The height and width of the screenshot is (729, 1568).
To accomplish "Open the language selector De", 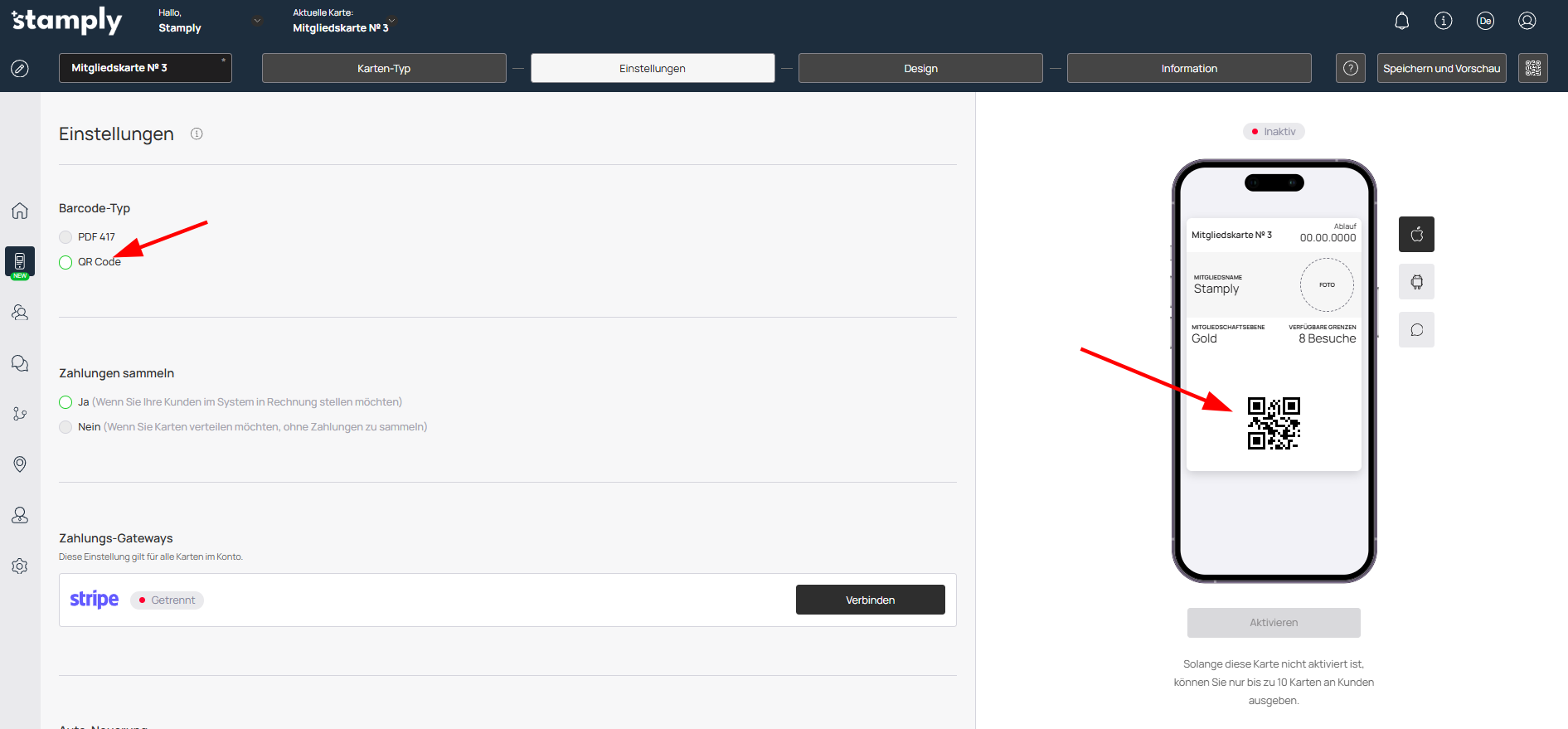I will point(1485,21).
